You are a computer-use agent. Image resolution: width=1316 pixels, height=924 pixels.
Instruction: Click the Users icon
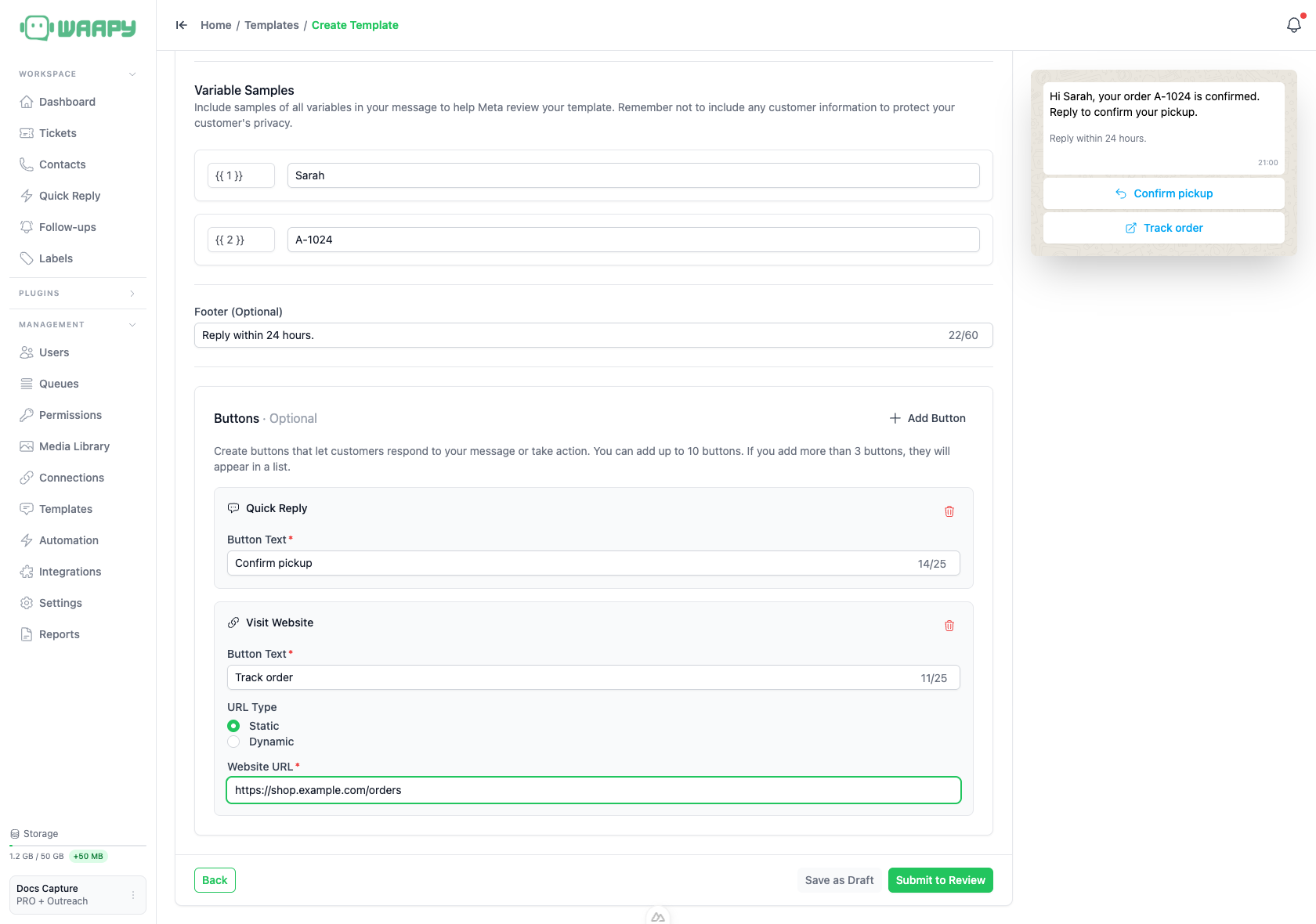click(27, 352)
